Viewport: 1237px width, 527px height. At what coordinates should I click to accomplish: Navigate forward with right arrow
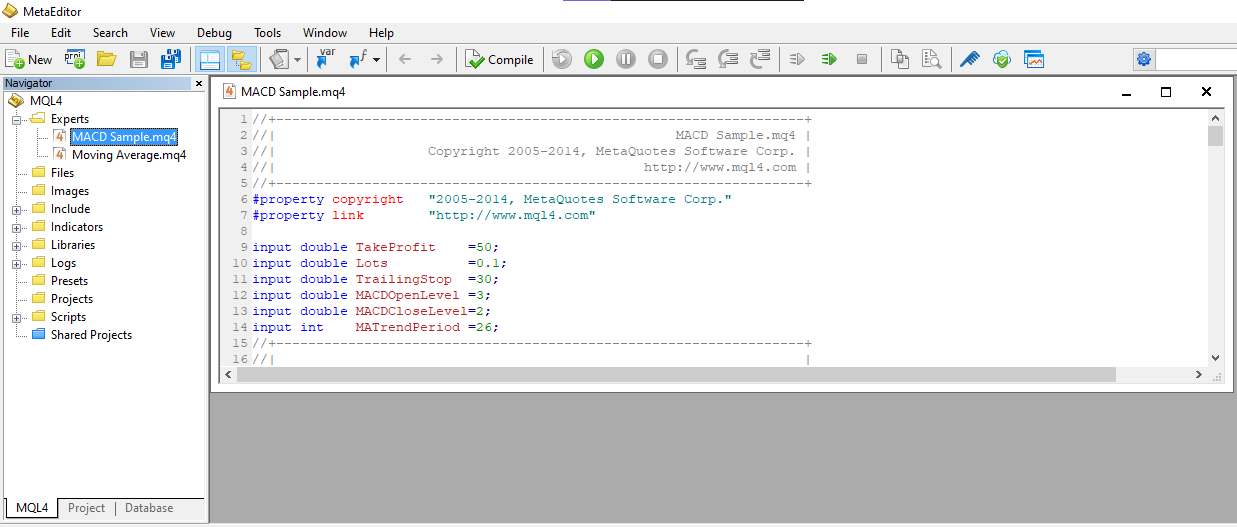[437, 59]
